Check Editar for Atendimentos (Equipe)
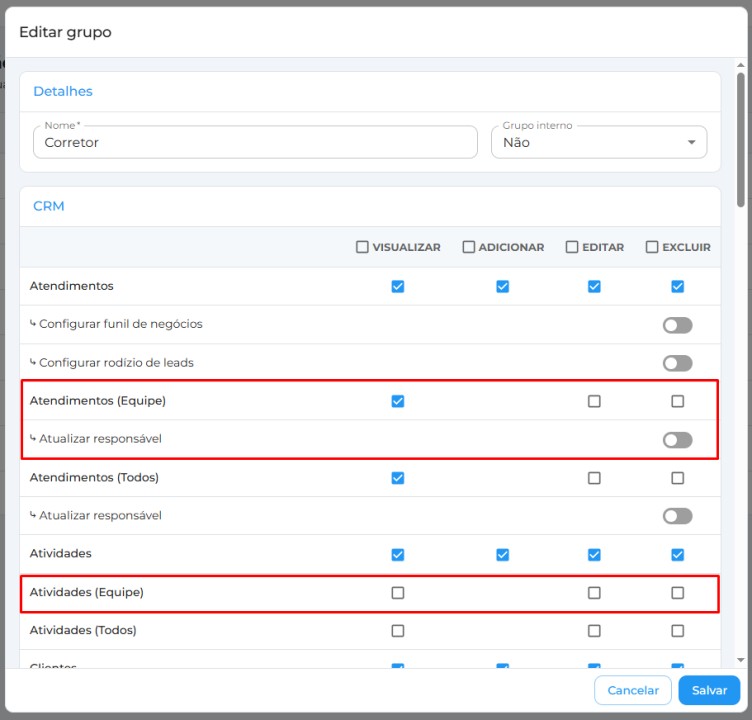This screenshot has height=720, width=752. 594,401
